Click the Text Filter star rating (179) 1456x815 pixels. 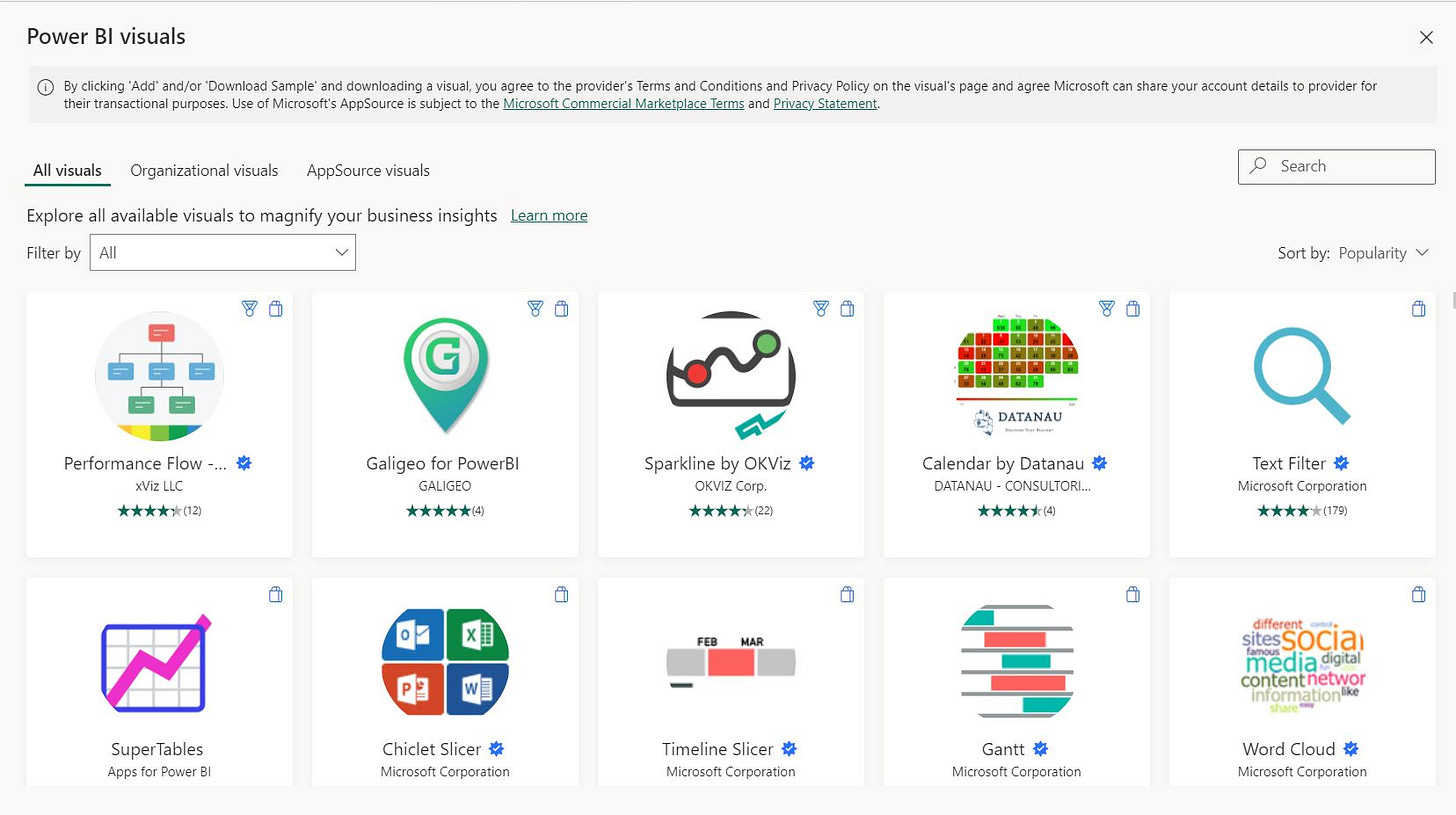coord(1302,511)
